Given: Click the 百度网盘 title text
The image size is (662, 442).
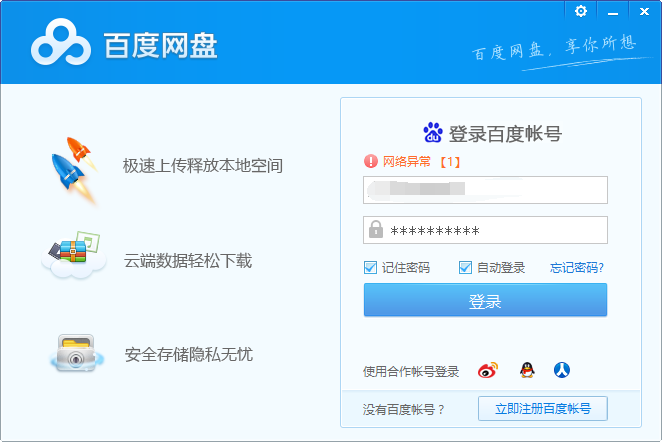Looking at the screenshot, I should (x=160, y=45).
